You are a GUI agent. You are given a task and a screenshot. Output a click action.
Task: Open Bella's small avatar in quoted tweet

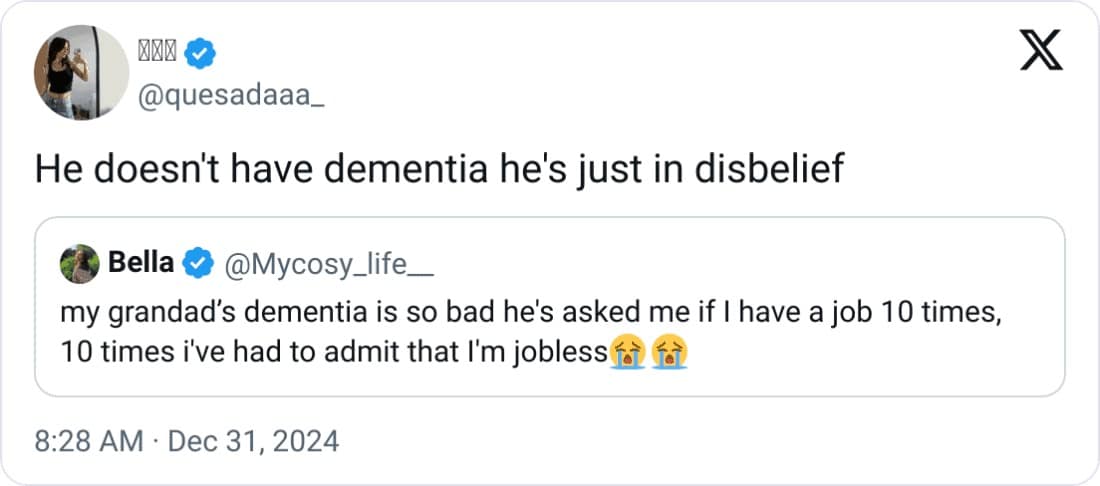point(80,264)
